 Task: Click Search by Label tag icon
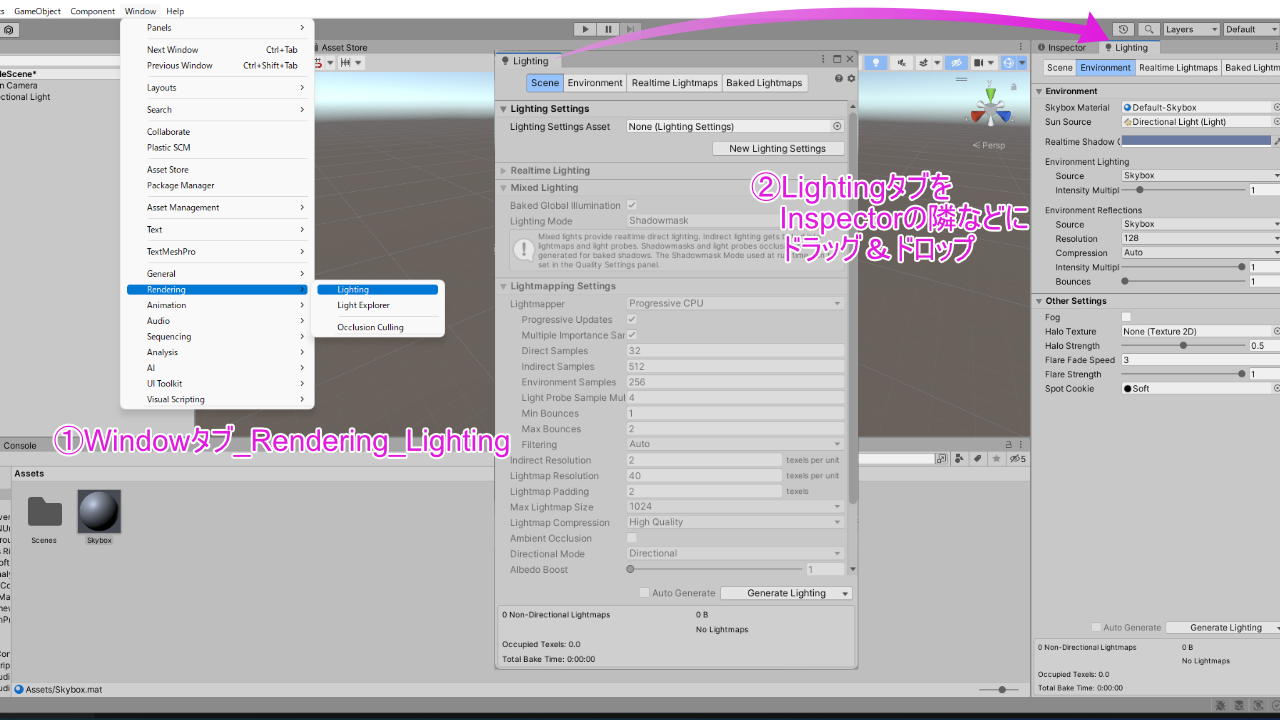977,458
